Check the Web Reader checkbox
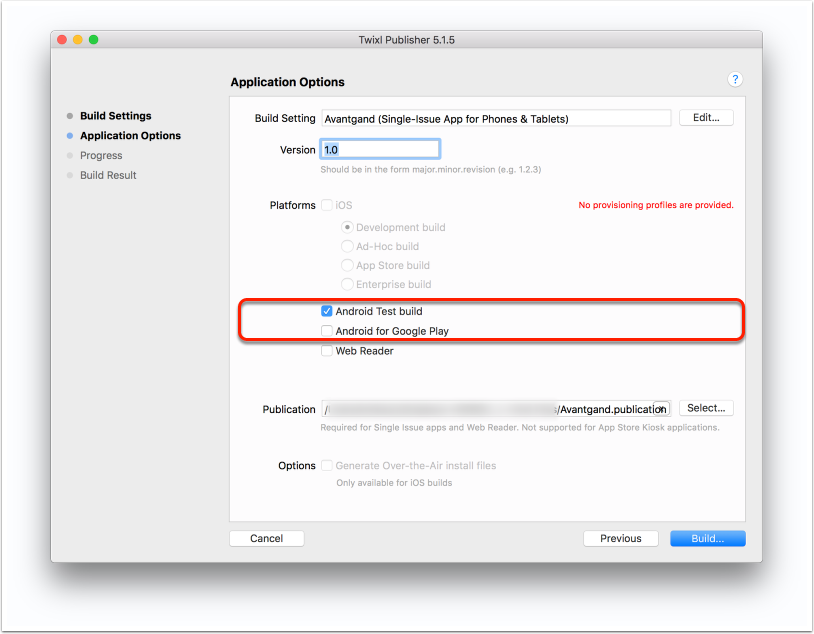The width and height of the screenshot is (814, 634). [327, 350]
